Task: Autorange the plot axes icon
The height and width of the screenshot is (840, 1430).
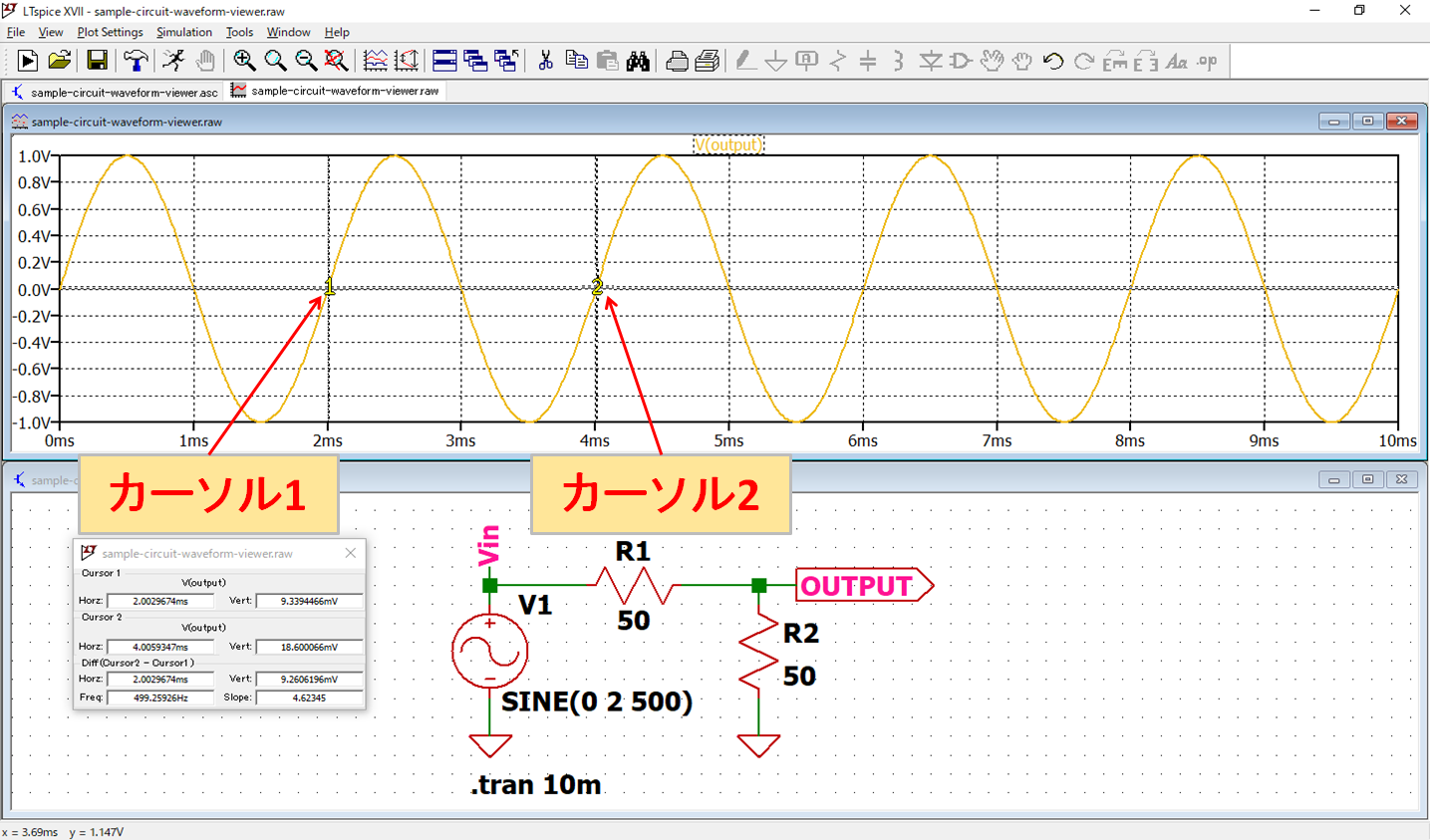Action: 406,61
